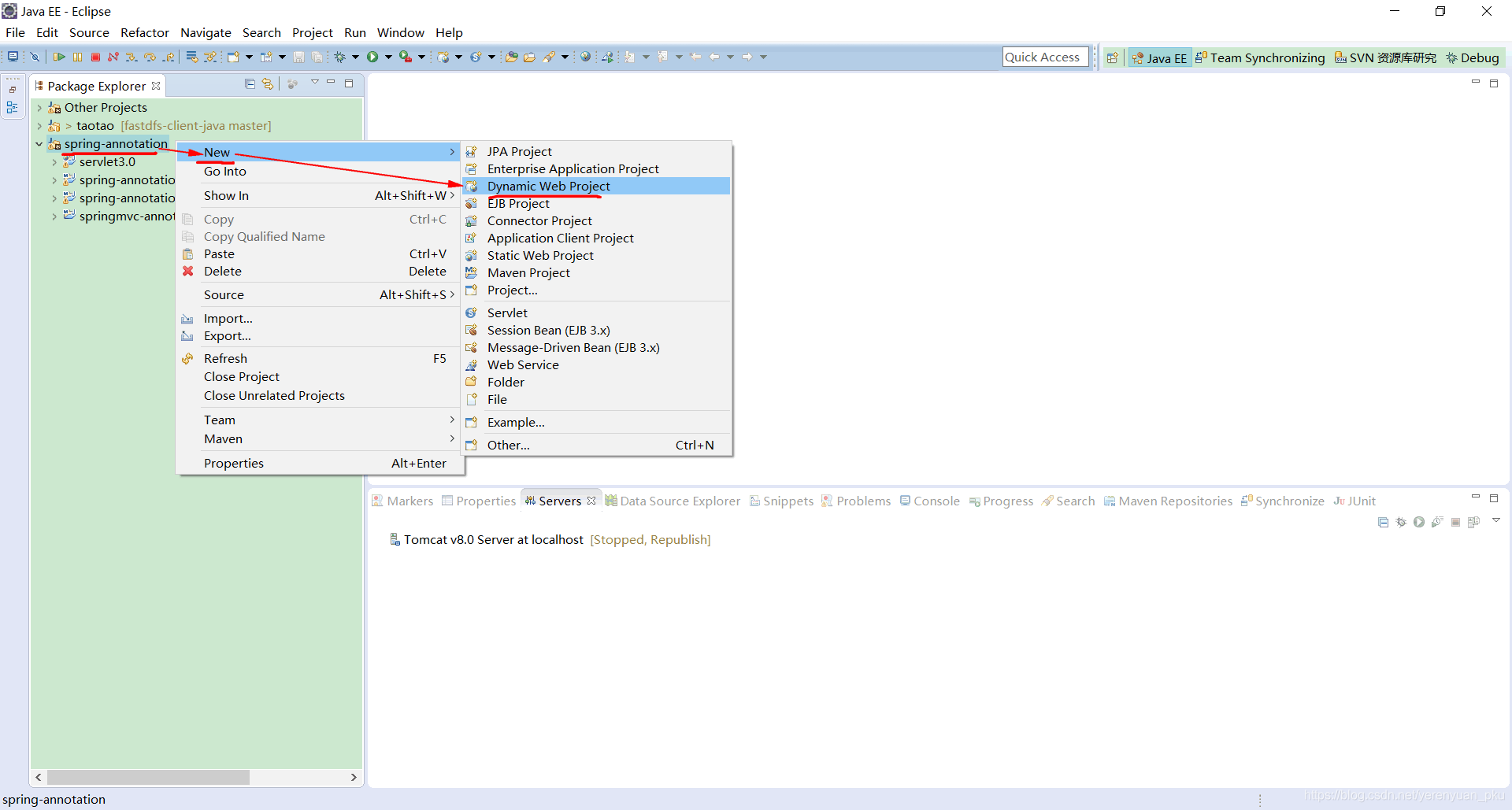Start the server using green play icon in Servers view
This screenshot has height=810, width=1512.
(x=1419, y=522)
